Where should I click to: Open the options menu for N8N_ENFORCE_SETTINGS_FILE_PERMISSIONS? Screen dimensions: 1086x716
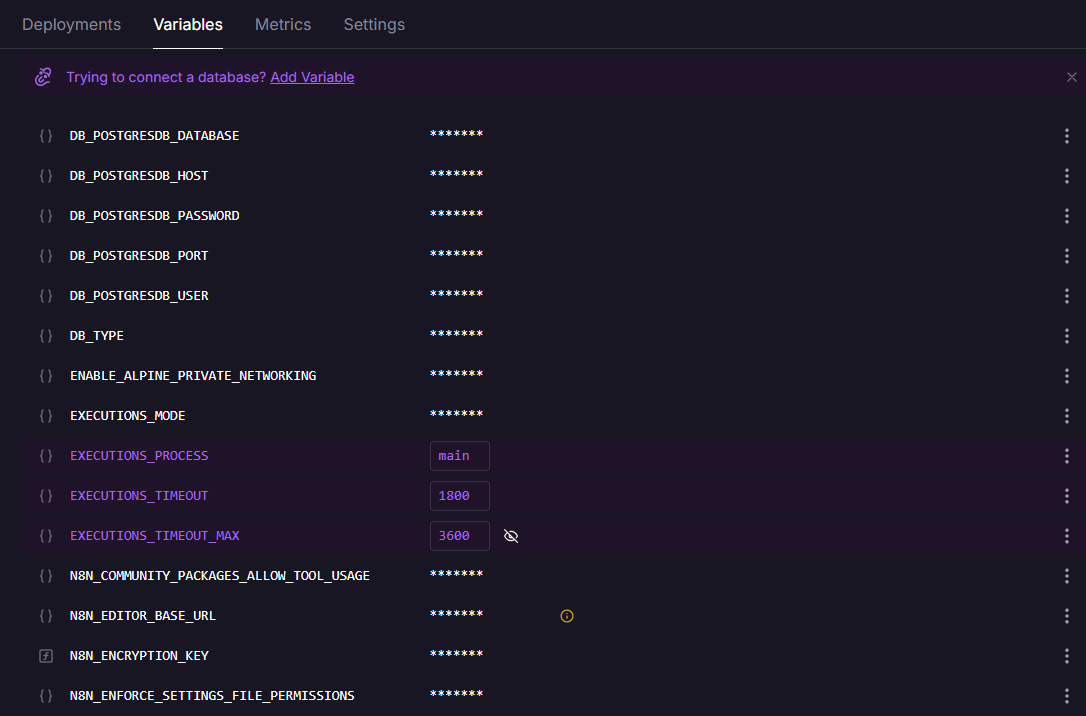(x=1067, y=696)
